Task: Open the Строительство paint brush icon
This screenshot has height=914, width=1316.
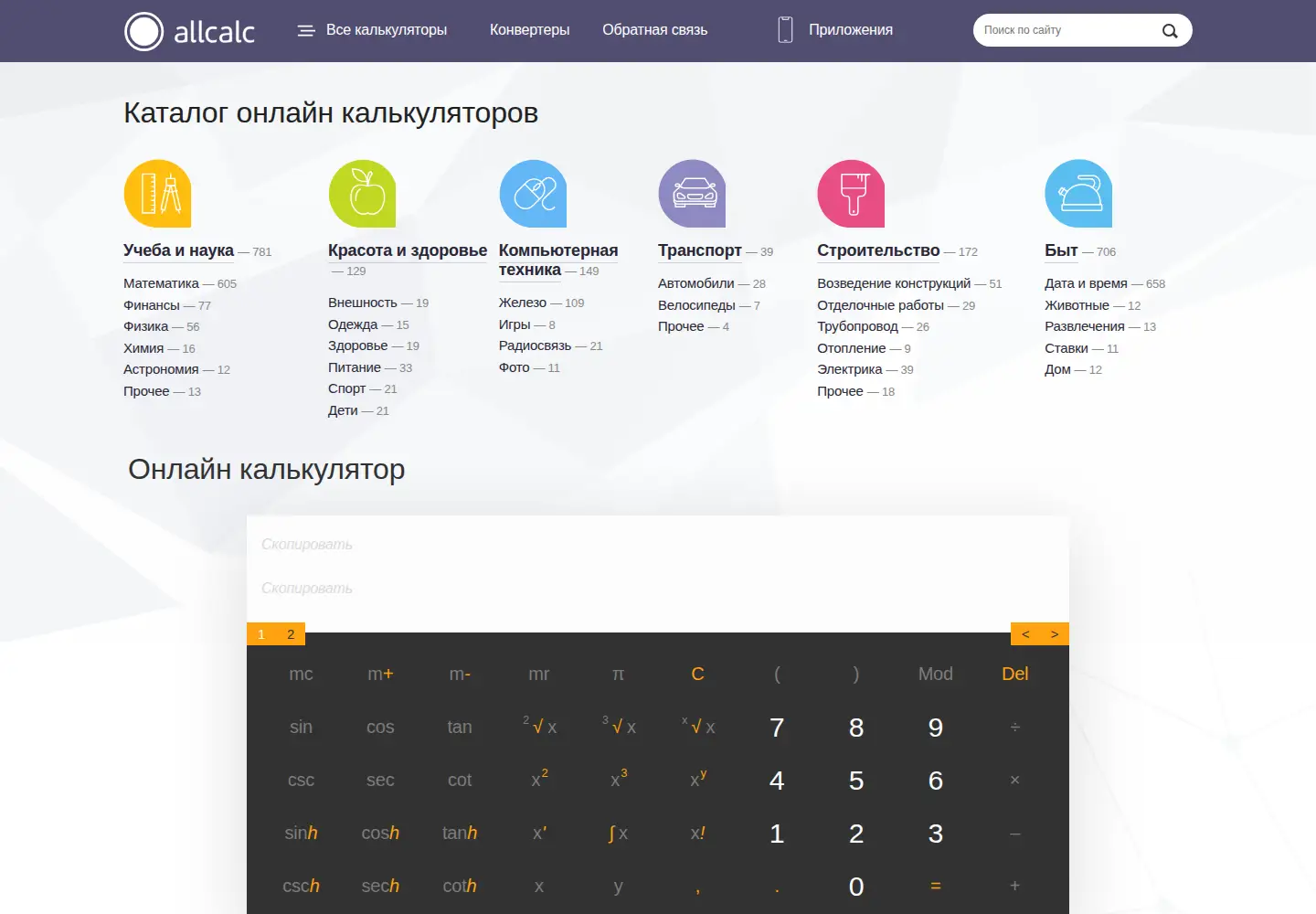Action: coord(851,194)
